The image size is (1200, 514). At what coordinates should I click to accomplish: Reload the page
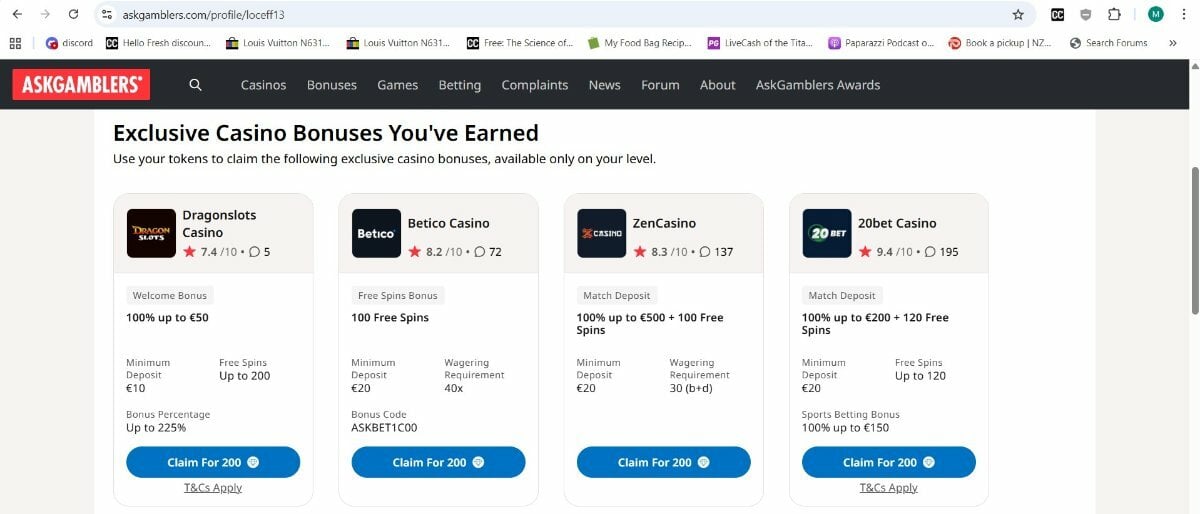(x=73, y=14)
